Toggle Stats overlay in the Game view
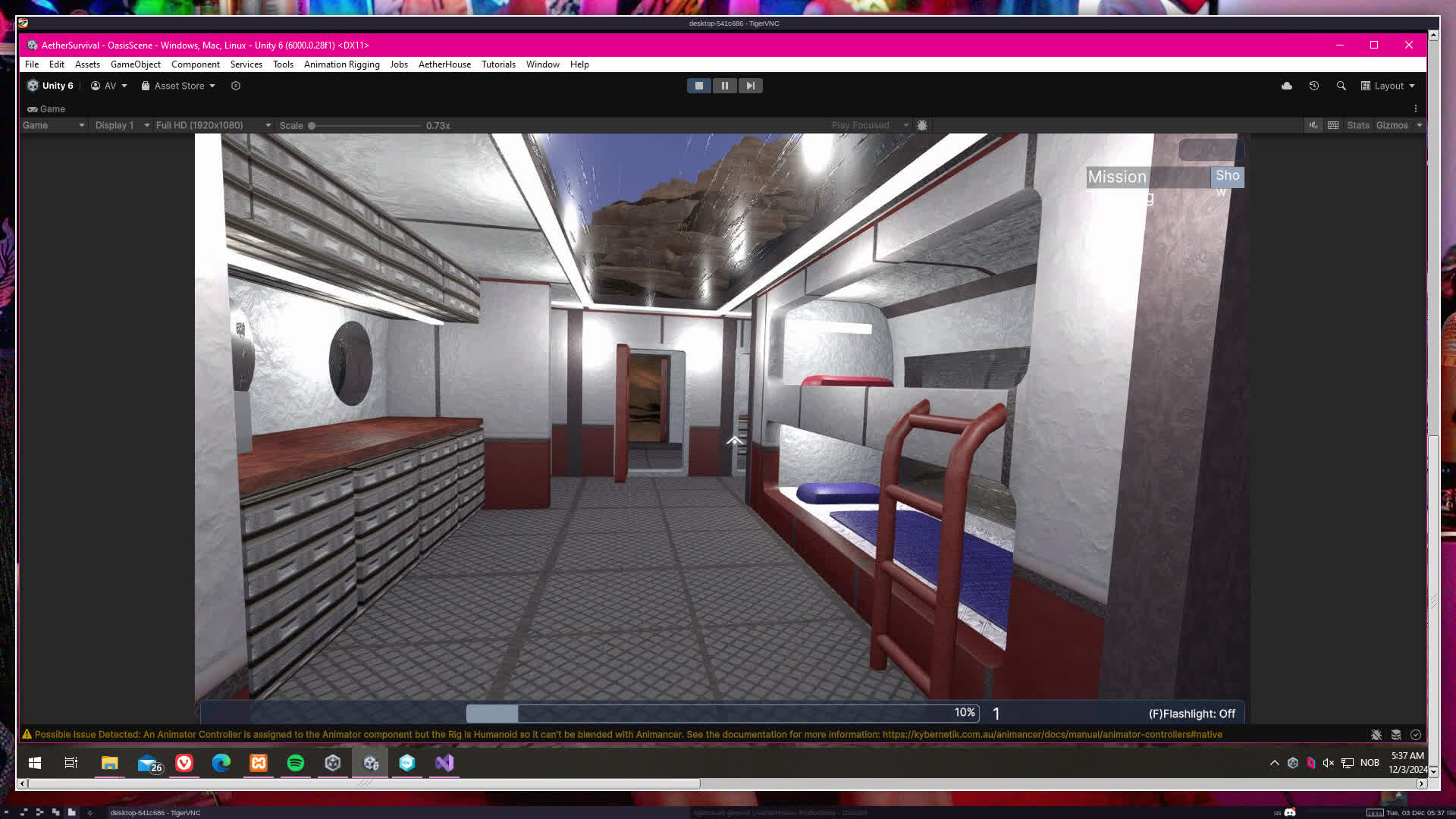Screen dimensions: 1456x819 click(x=1357, y=125)
